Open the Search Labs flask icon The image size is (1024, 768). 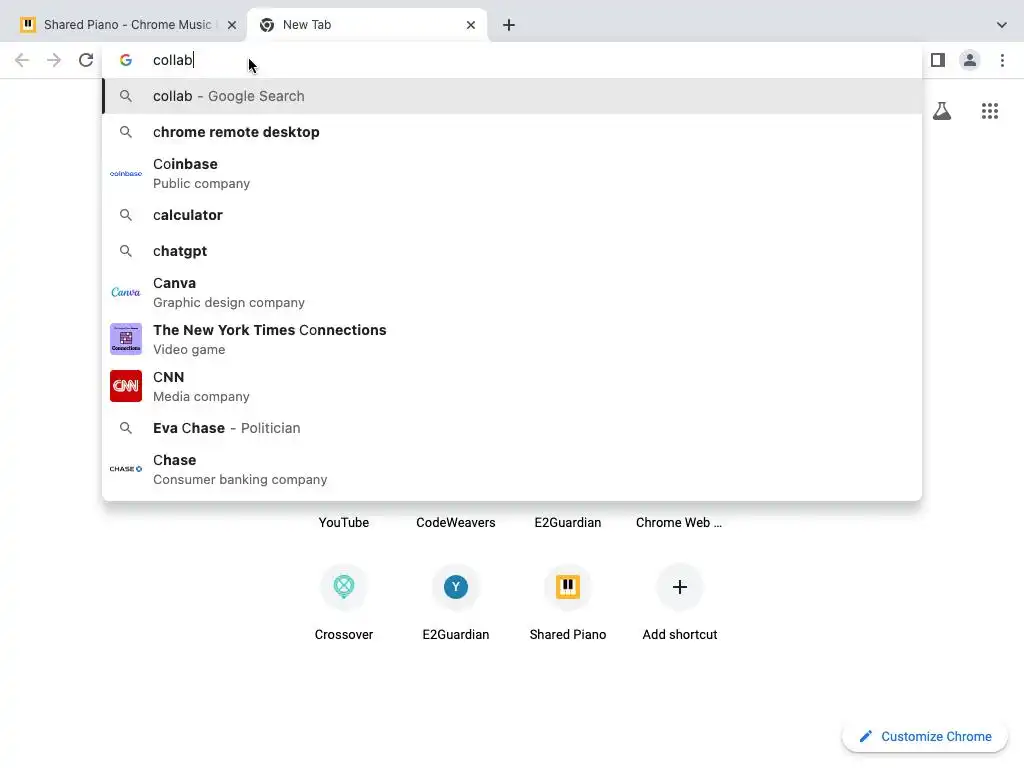coord(942,111)
